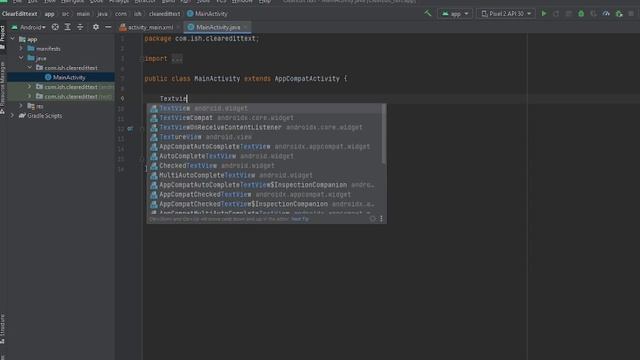Hide the Project panel with minus icon
640x360 pixels.
108,27
